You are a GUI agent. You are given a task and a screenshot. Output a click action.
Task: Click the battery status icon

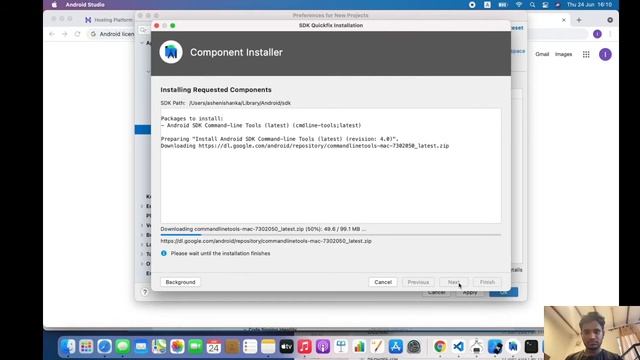tap(503, 5)
